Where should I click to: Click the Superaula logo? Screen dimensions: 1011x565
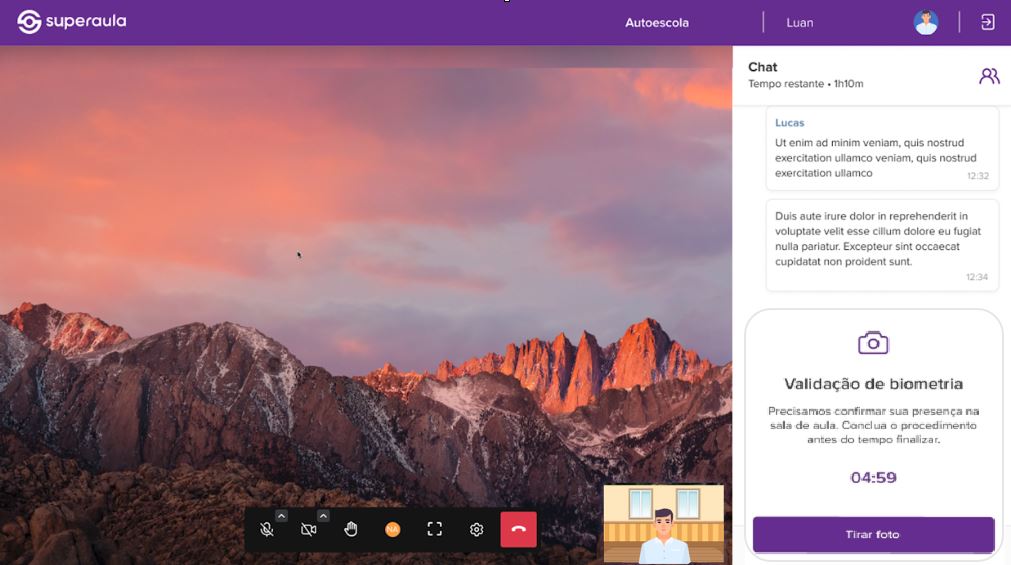pos(72,22)
